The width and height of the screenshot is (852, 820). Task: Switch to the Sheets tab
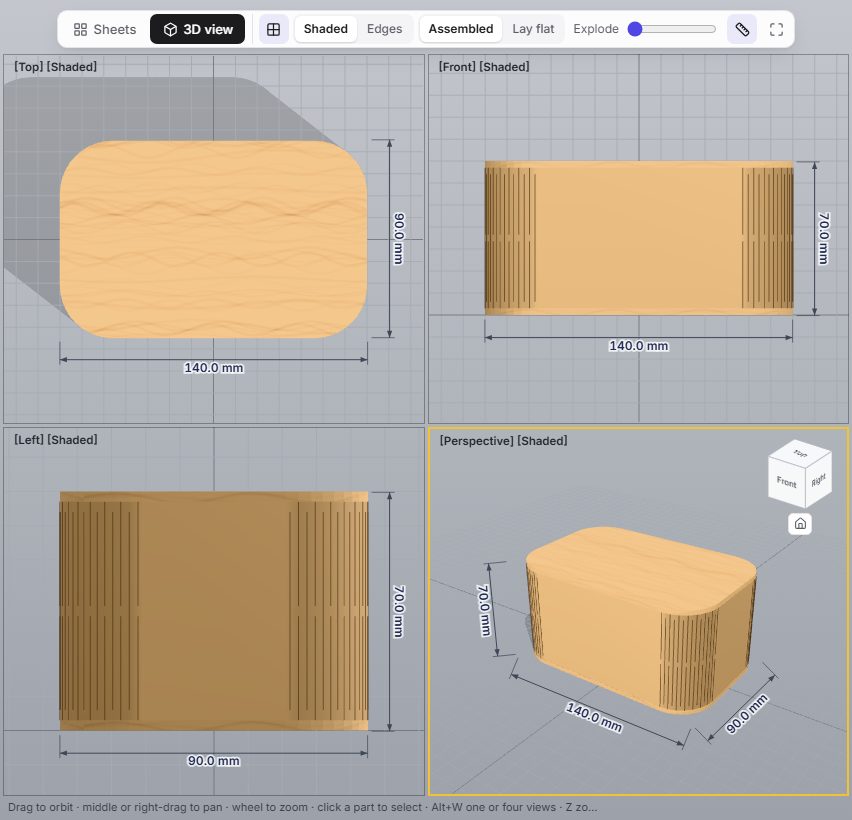pos(105,29)
